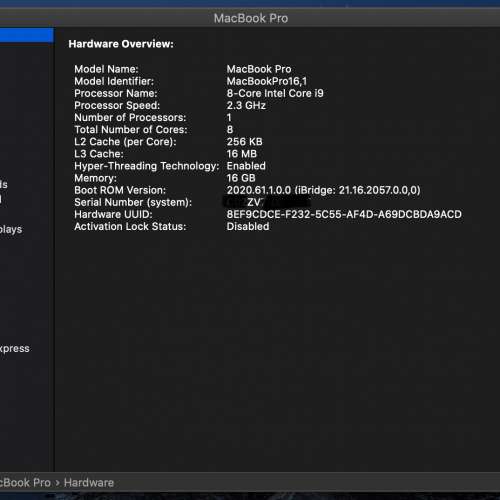
Task: Click the 'L3 Cache:' label
Action: 99,154
